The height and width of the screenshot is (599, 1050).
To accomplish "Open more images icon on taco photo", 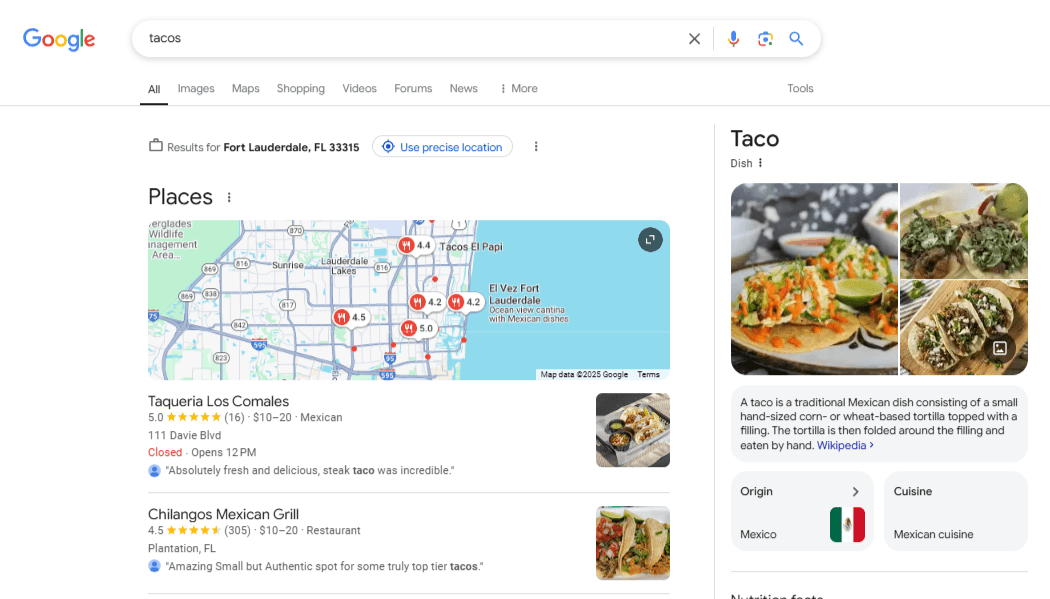I will 1000,348.
